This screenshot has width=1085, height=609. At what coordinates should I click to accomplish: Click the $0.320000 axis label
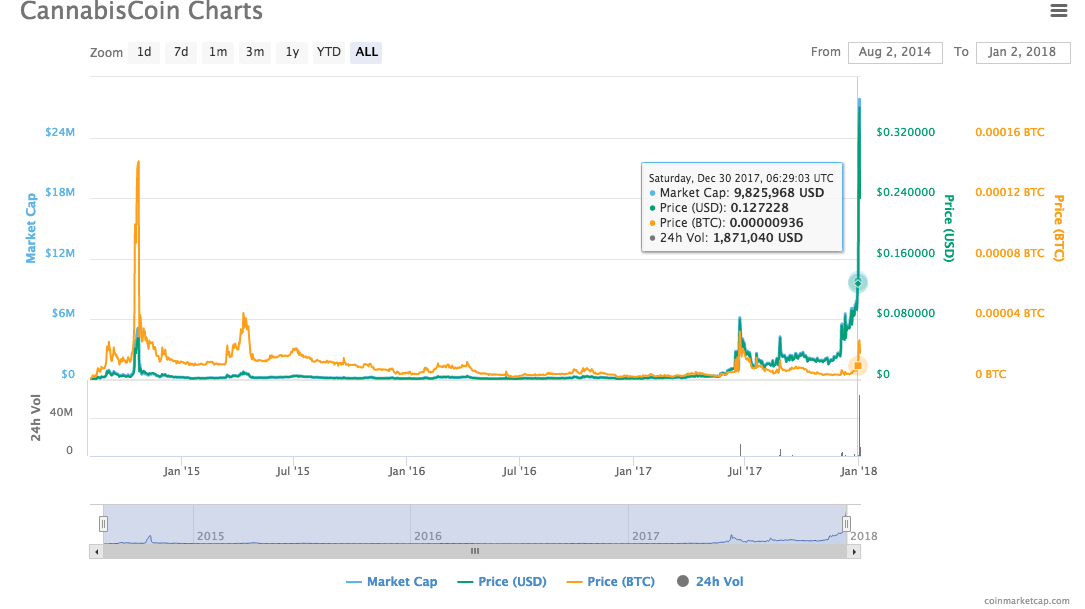[905, 132]
